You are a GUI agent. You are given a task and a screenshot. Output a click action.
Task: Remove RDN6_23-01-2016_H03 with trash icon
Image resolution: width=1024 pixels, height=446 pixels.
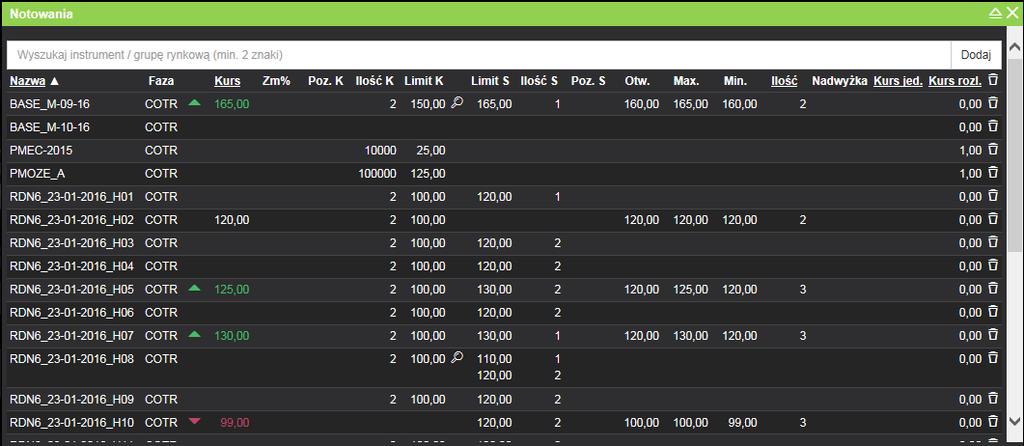993,242
